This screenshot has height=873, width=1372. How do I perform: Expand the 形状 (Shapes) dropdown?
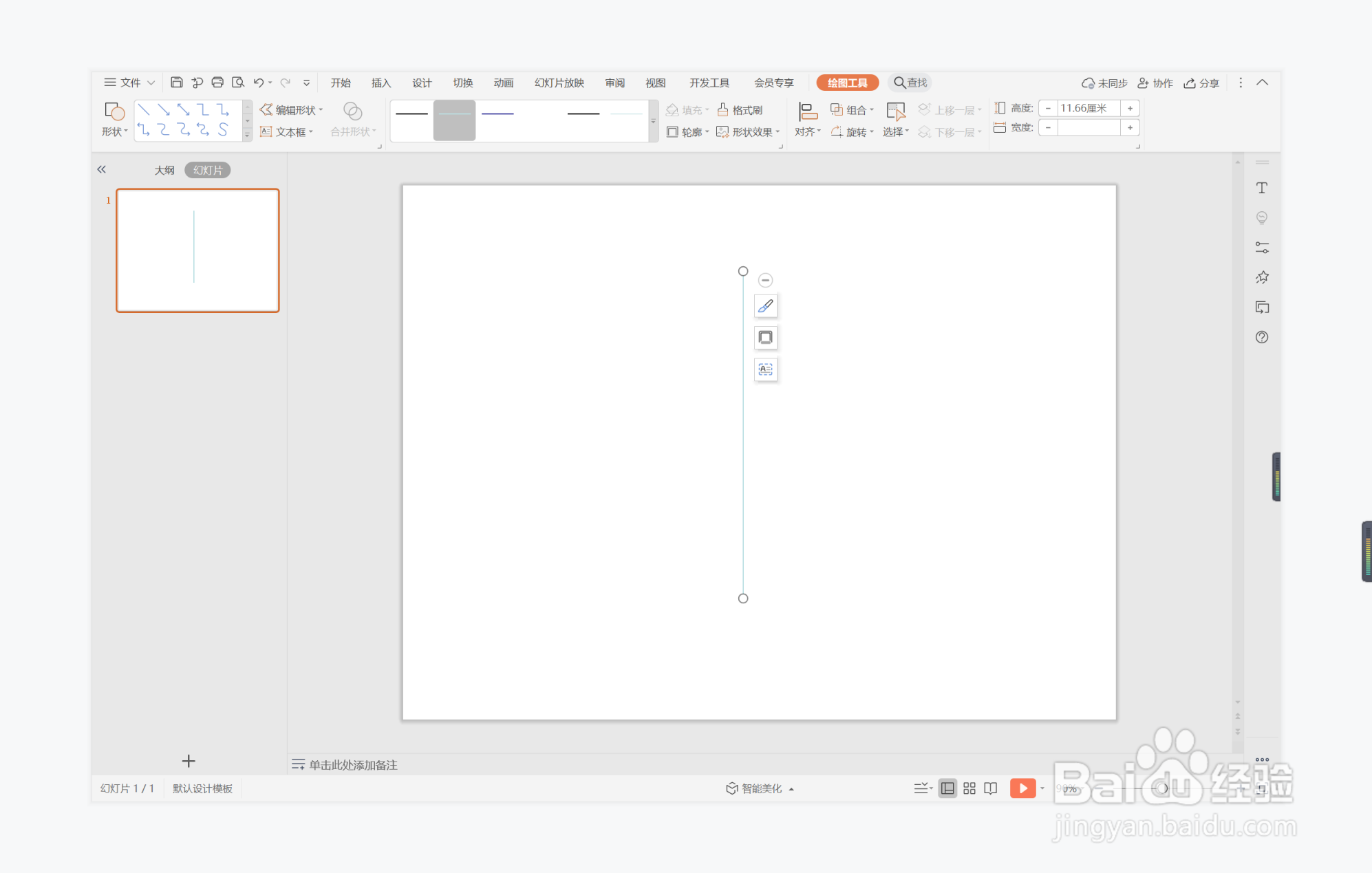click(x=114, y=131)
